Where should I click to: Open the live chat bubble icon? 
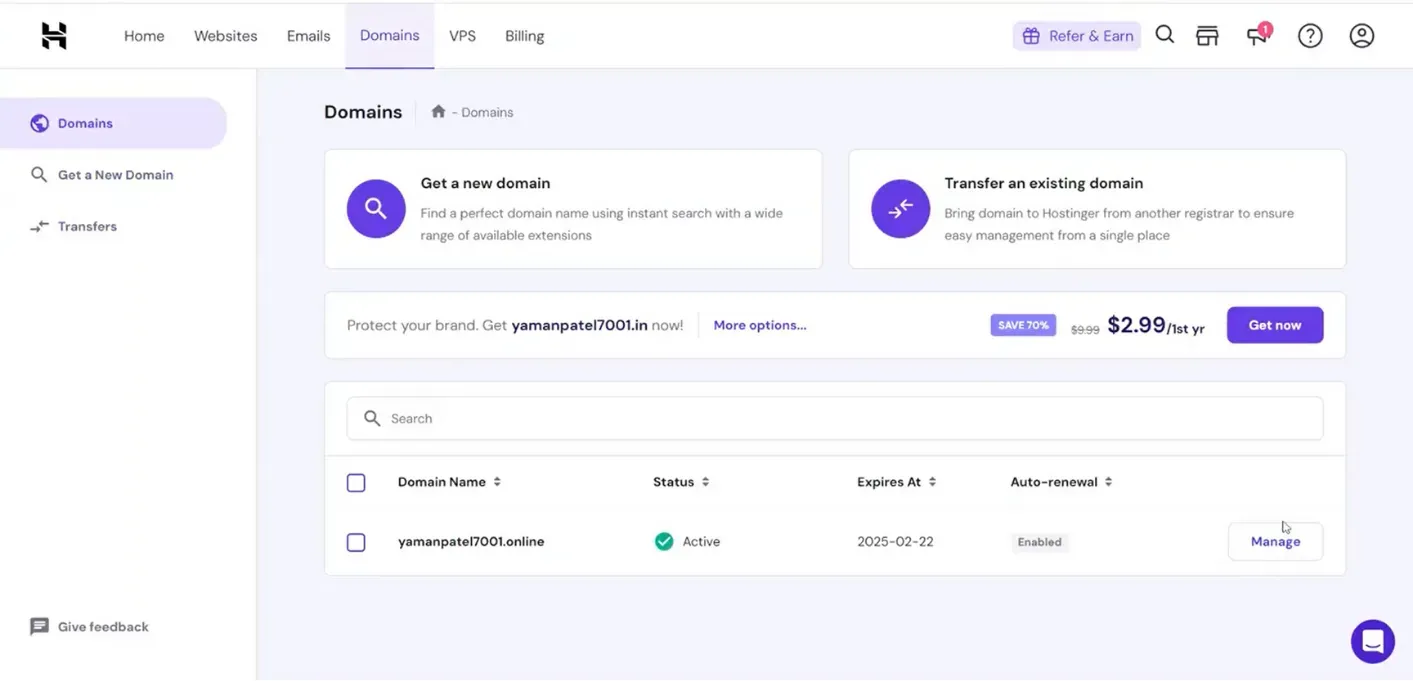(1373, 641)
